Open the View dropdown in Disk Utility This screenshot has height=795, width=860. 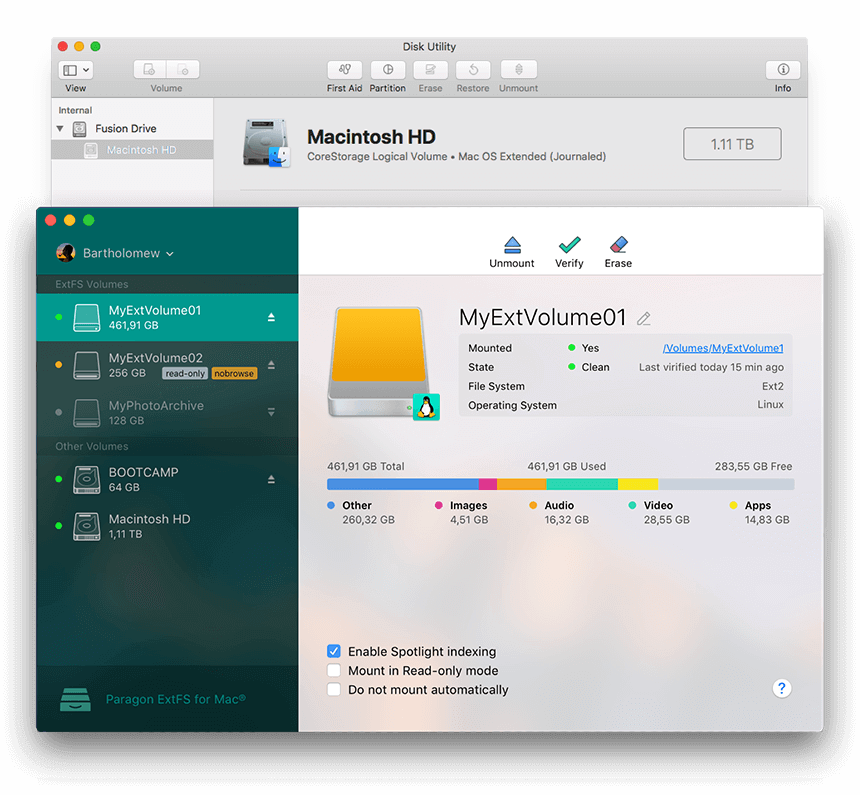point(75,70)
